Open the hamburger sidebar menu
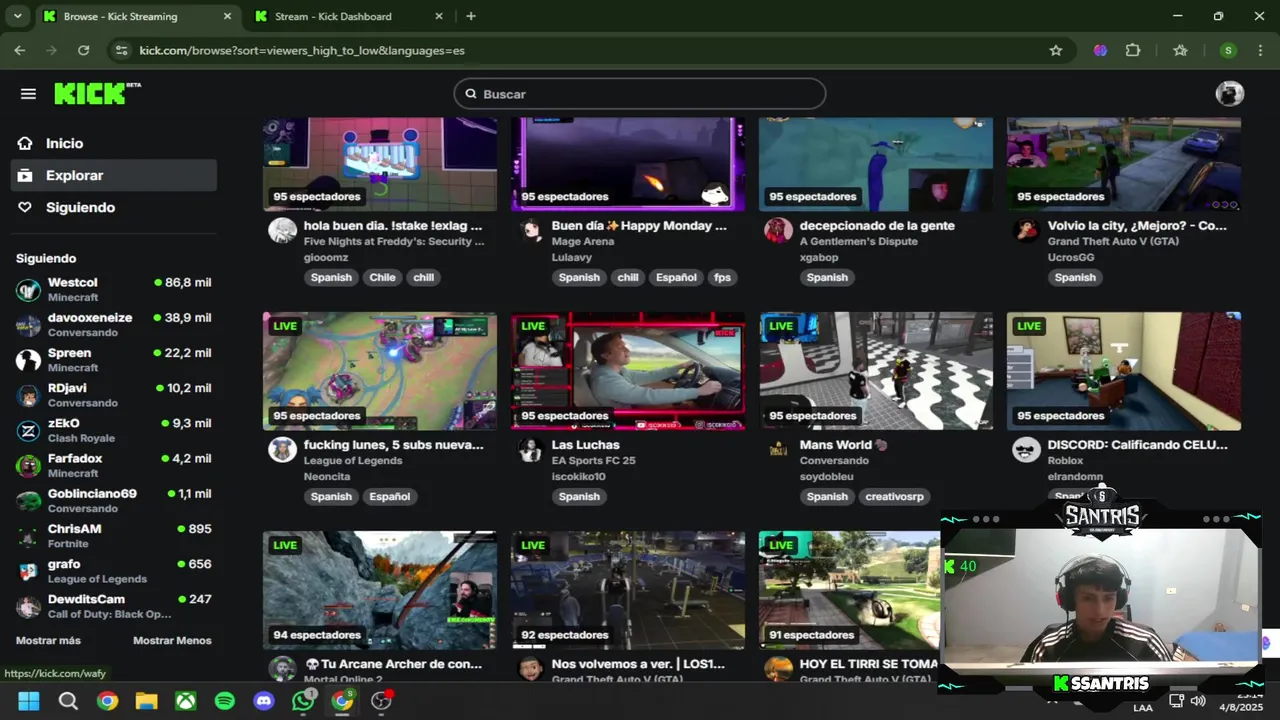The image size is (1280, 720). [28, 94]
